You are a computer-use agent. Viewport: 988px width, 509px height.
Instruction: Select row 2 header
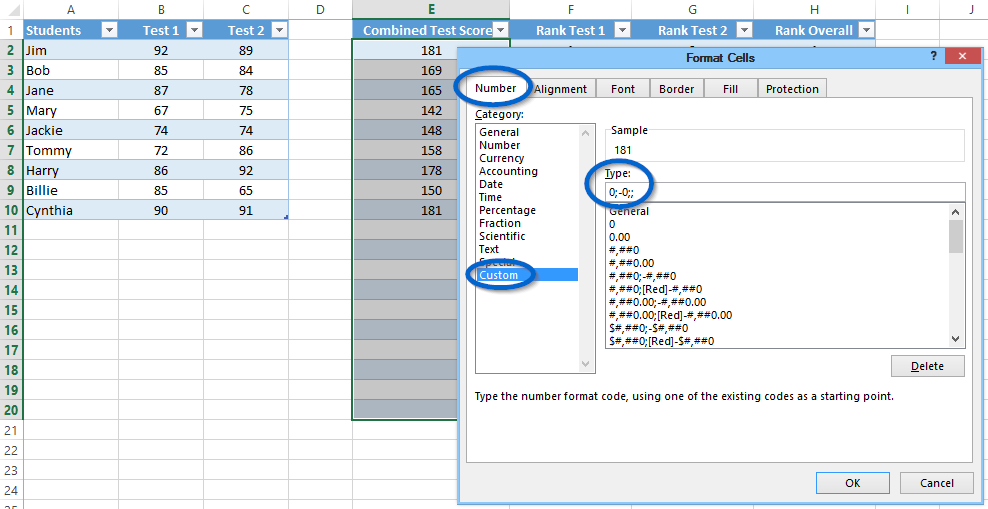point(11,50)
